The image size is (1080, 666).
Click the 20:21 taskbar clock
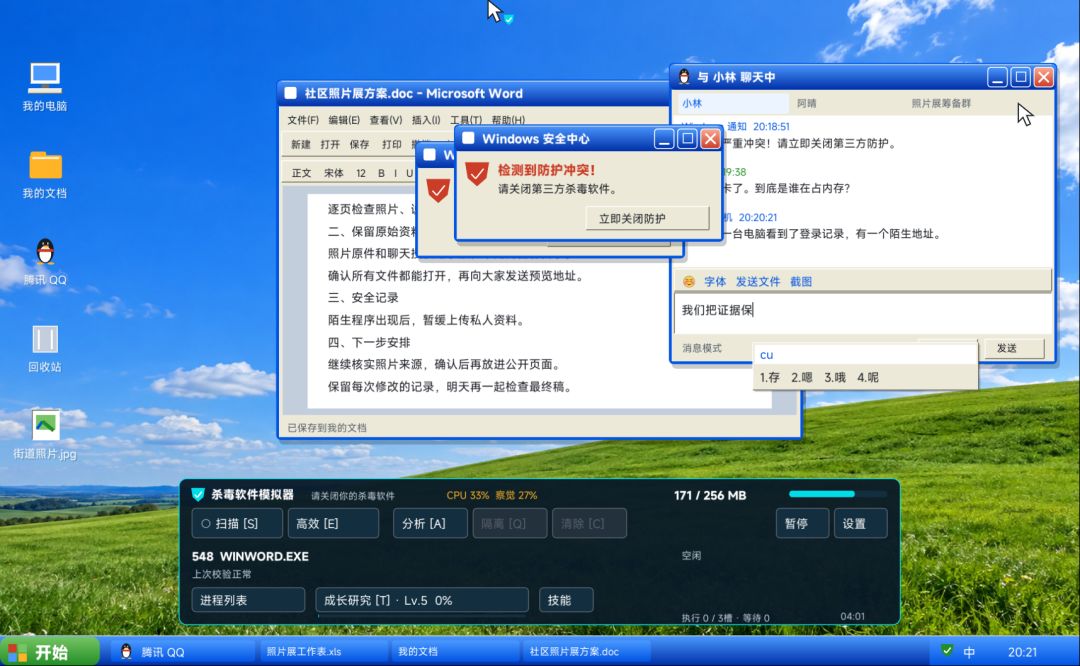pos(1022,652)
